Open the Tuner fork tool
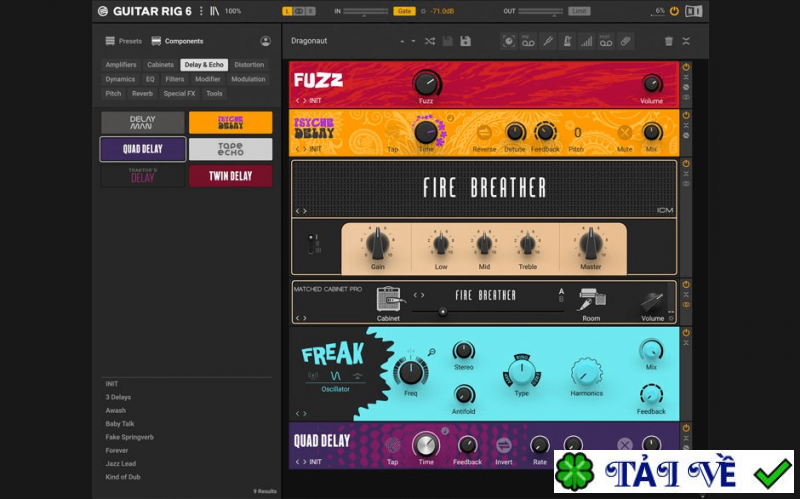Screen dimensions: 800x499 [x=548, y=41]
